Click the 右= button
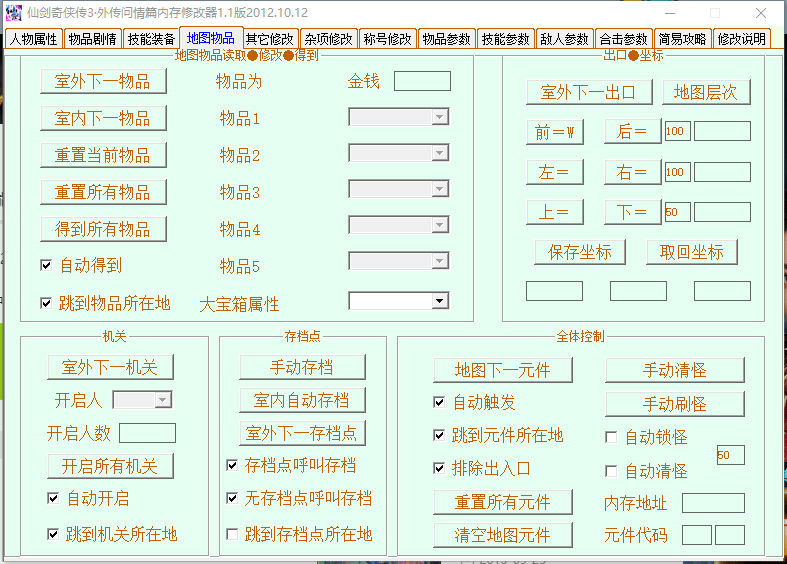 coord(632,172)
